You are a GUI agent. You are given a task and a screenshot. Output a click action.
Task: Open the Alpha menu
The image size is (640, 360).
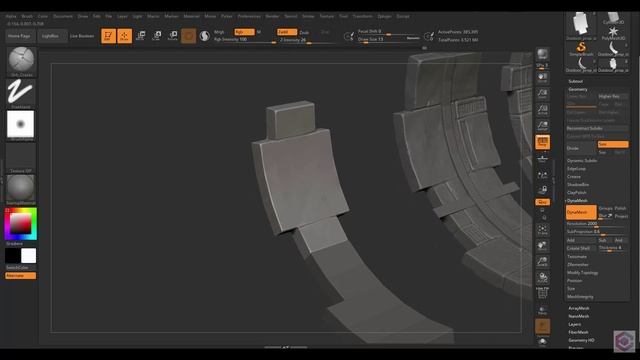pos(11,16)
